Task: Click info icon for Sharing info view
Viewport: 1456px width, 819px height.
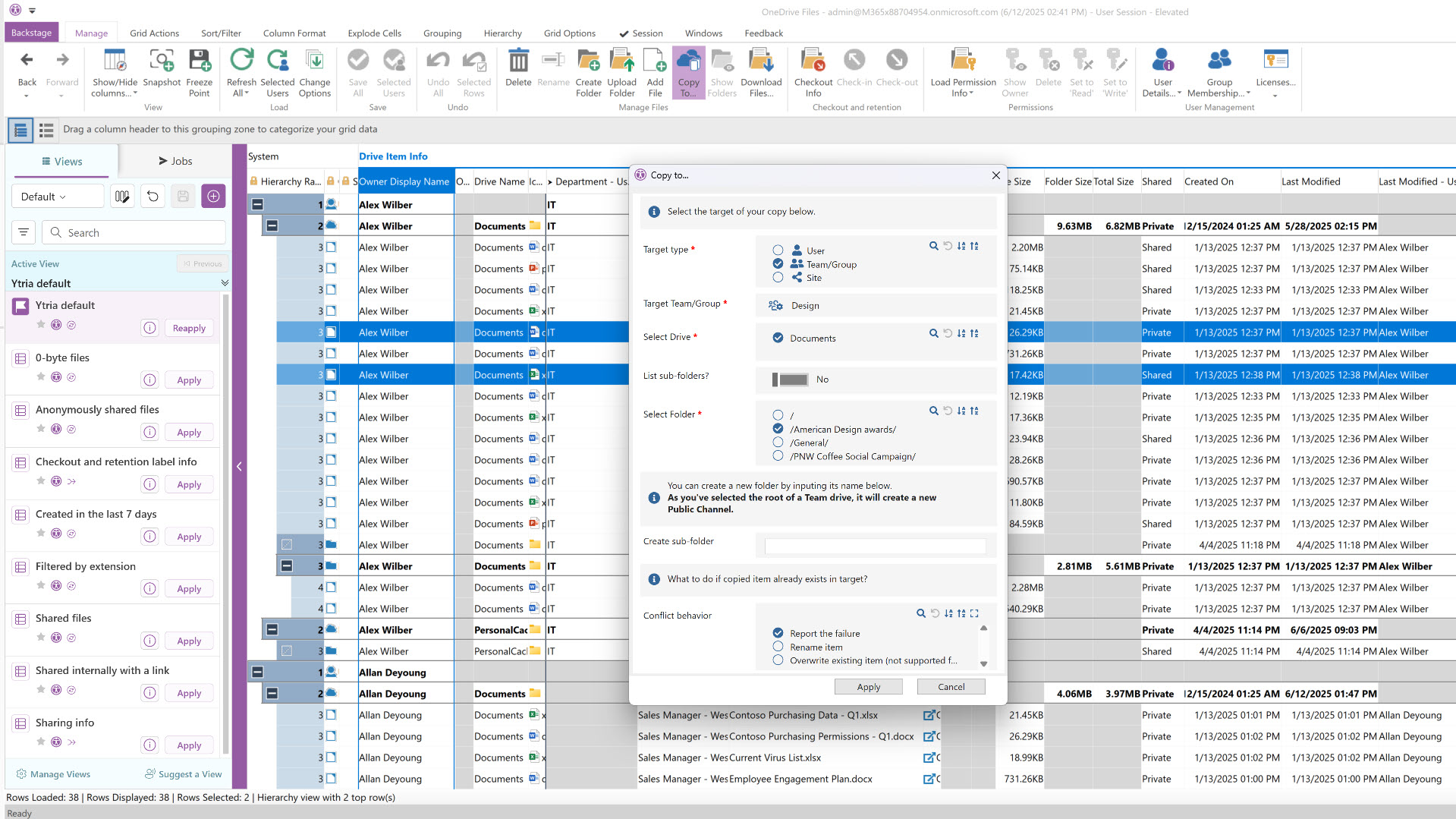Action: [150, 745]
